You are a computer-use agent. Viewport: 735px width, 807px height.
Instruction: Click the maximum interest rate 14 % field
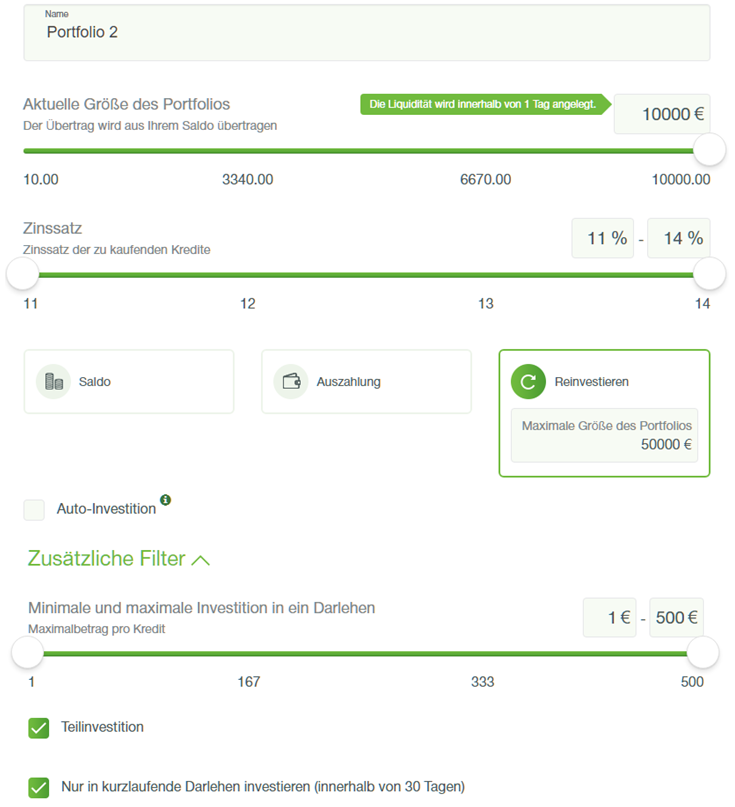click(679, 239)
